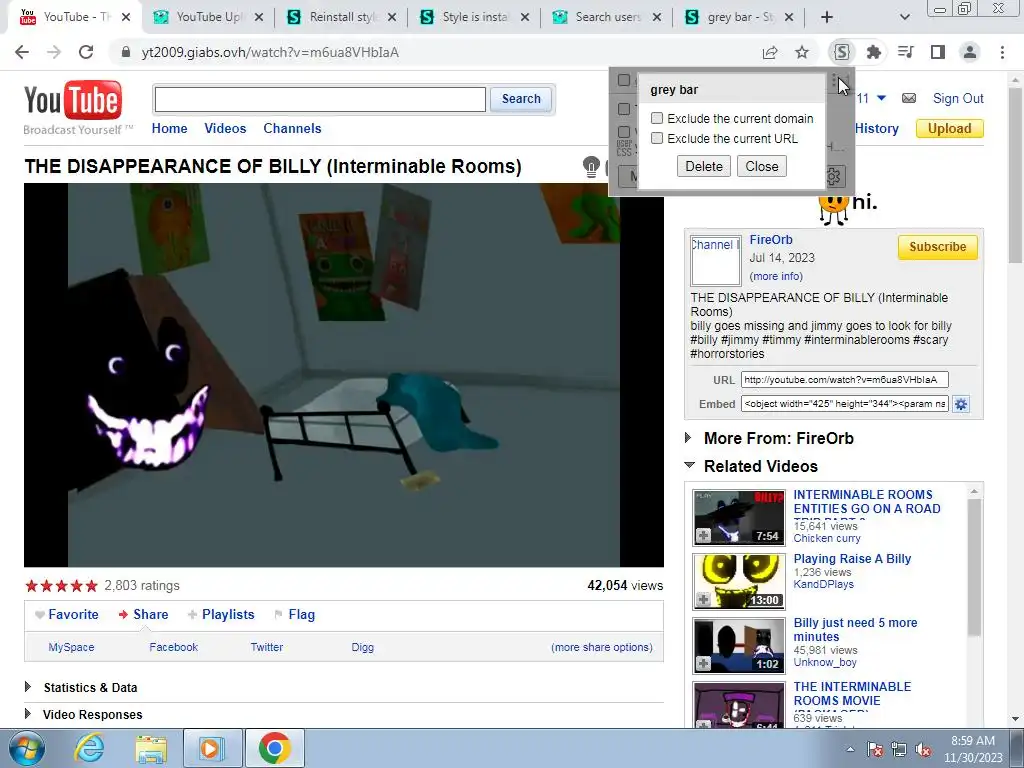Screen dimensions: 1024x768
Task: Click the embed customize gear icon
Action: coord(961,404)
